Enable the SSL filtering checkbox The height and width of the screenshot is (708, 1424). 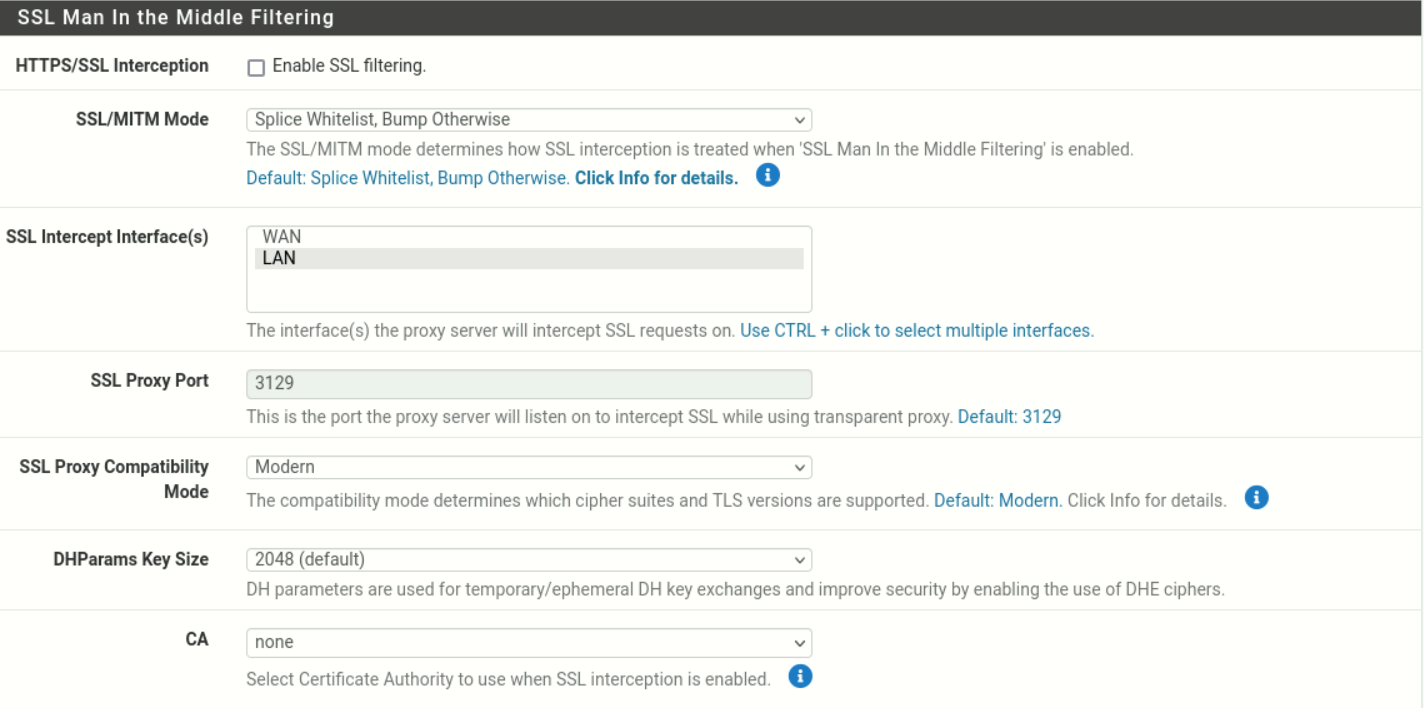point(256,67)
